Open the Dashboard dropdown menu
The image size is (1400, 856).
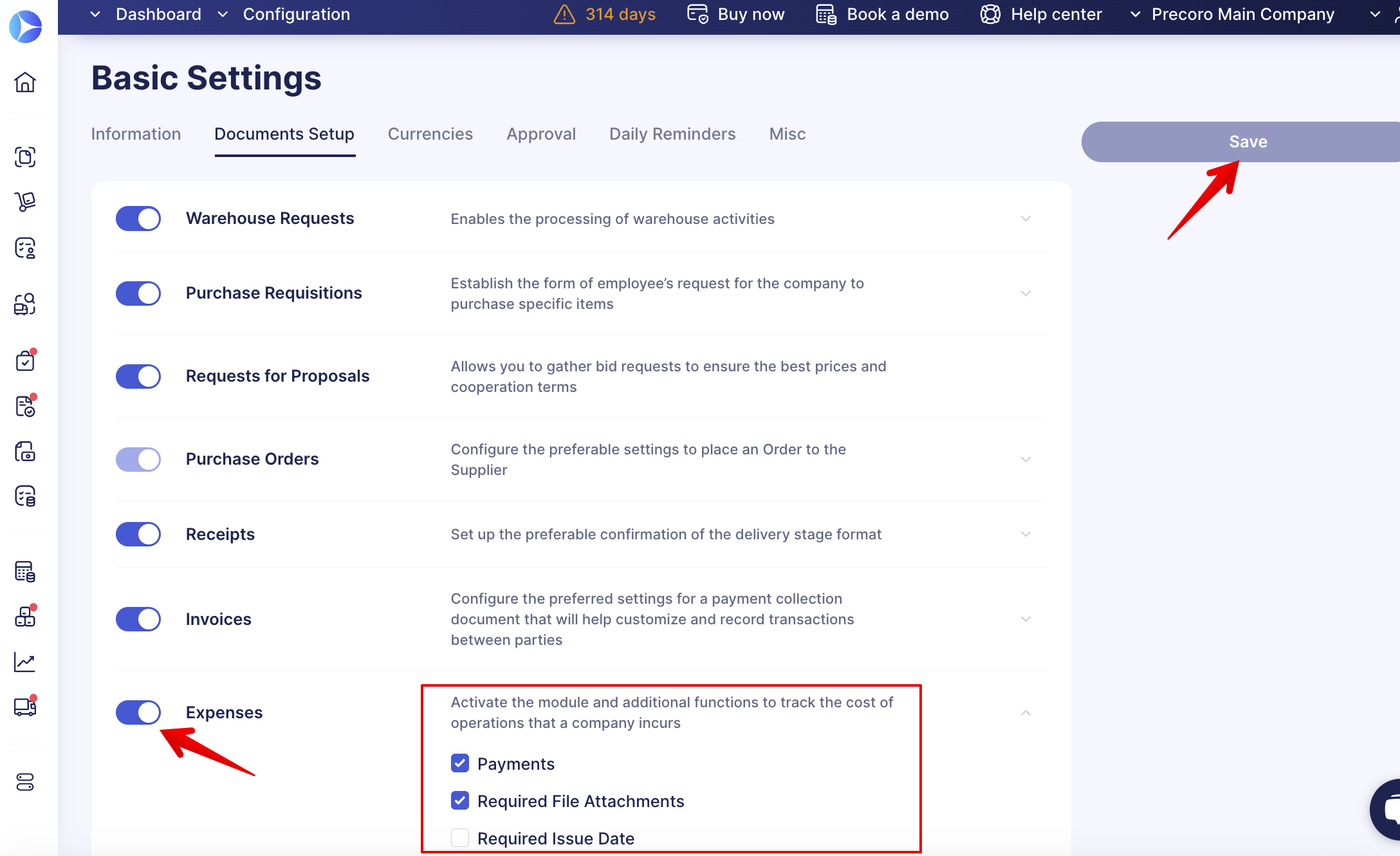[x=145, y=14]
